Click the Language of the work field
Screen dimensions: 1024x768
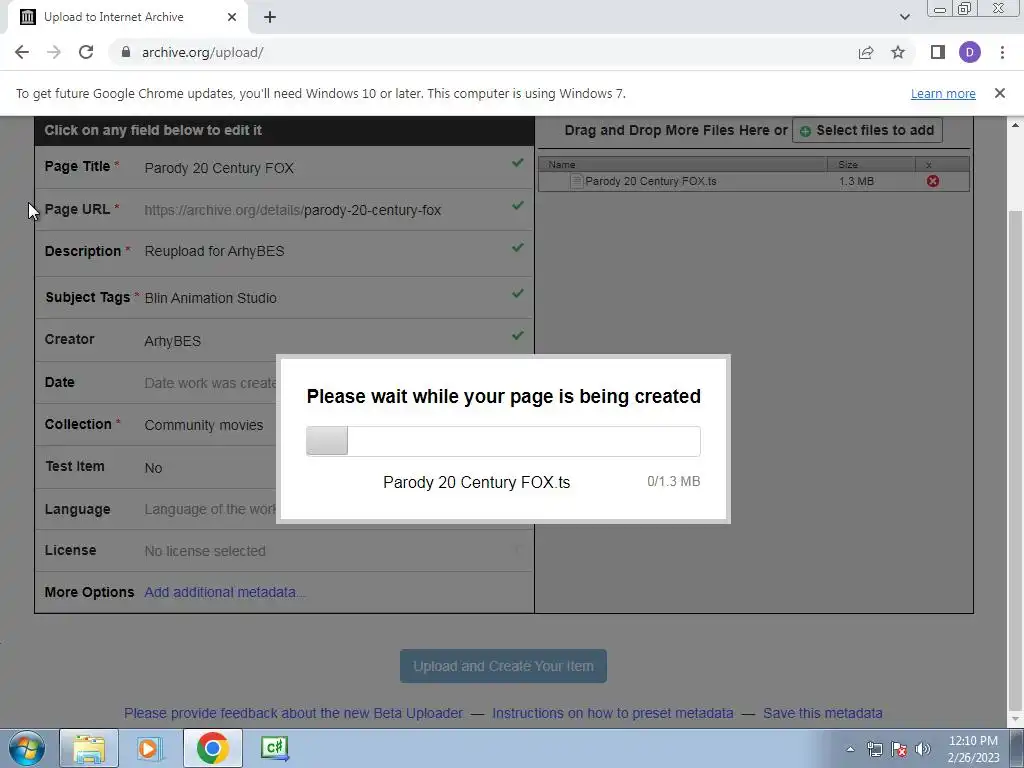(x=210, y=509)
